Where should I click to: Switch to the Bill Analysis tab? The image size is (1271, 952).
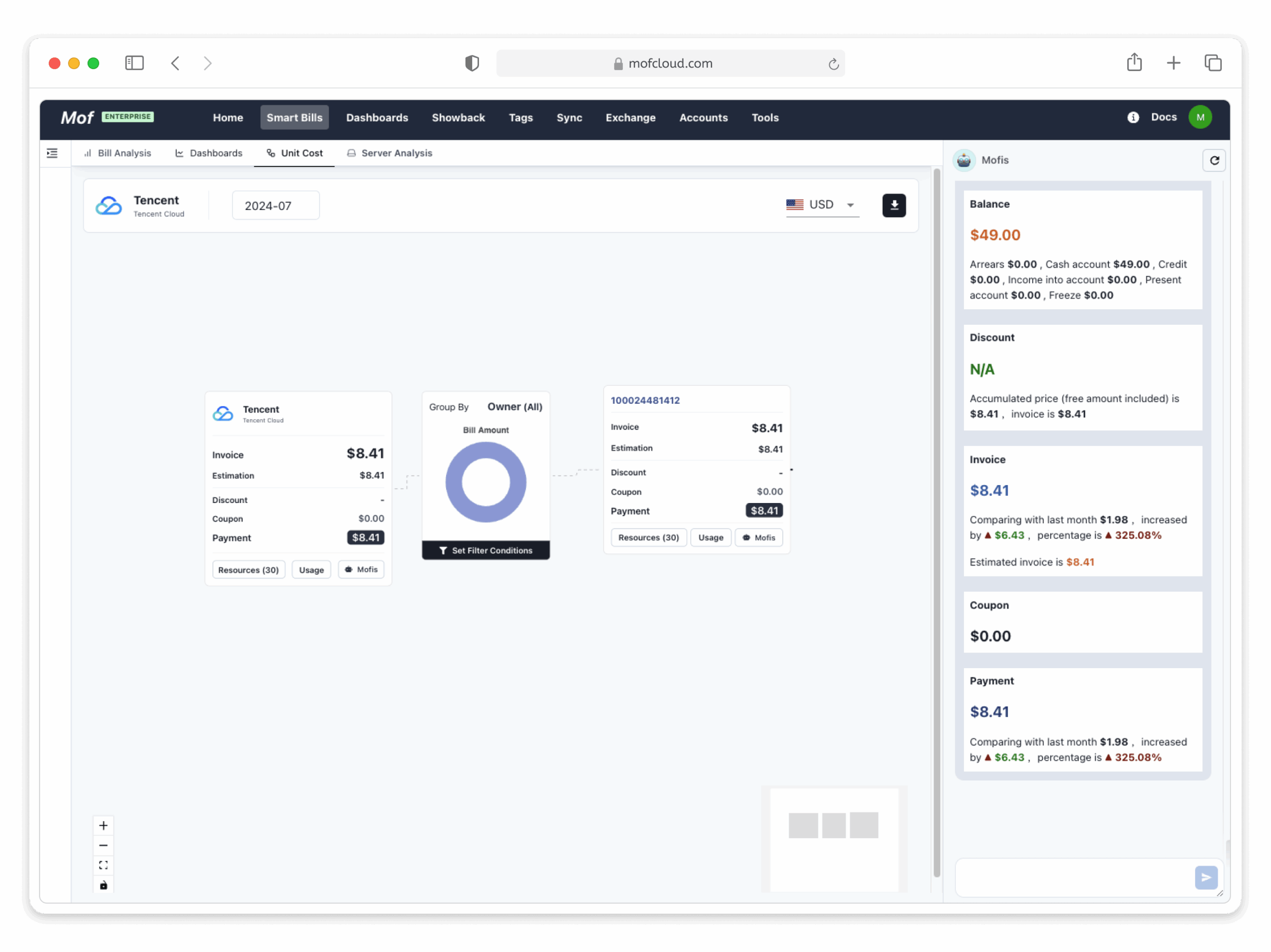(117, 153)
